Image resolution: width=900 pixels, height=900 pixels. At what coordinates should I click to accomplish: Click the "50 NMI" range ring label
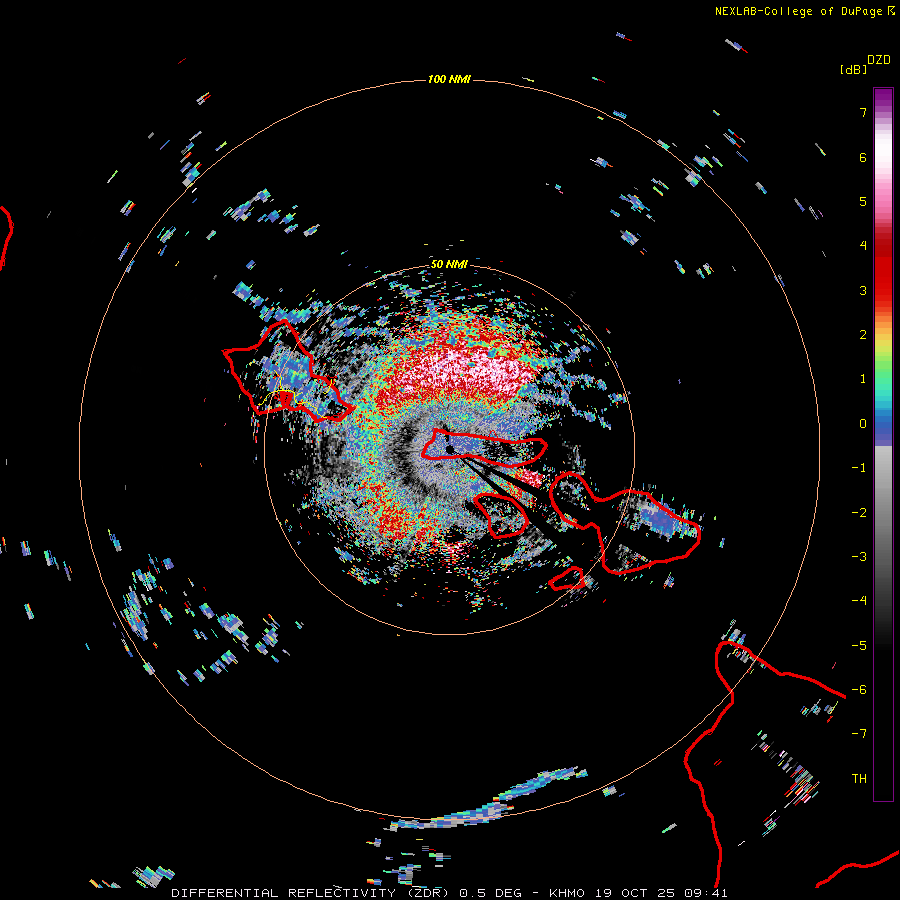[449, 264]
